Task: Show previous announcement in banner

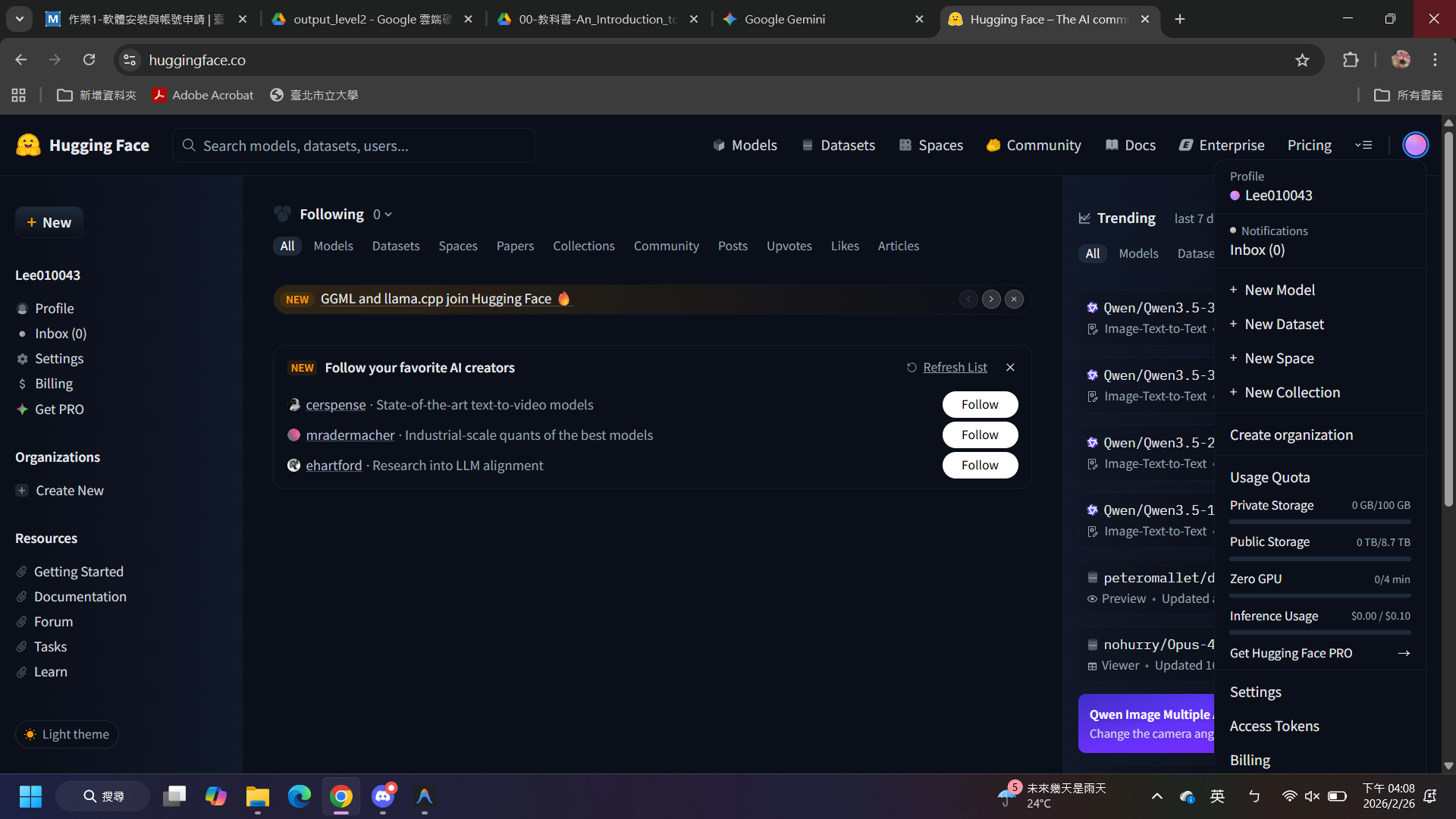Action: [968, 299]
